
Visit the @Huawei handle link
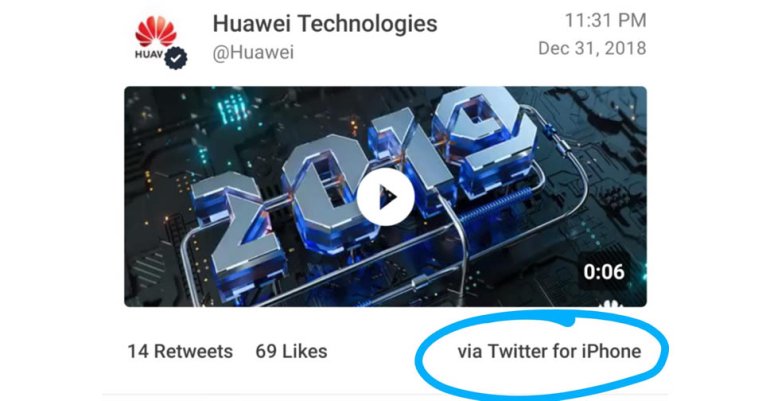[253, 52]
